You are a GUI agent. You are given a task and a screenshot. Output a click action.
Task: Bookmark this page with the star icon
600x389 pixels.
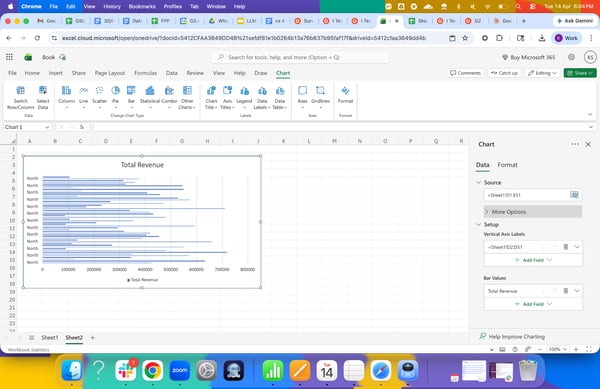465,38
